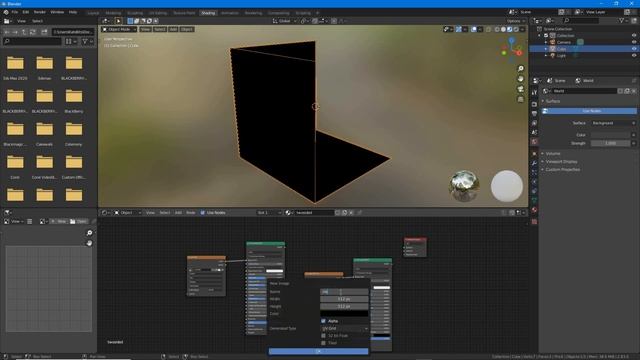The height and width of the screenshot is (360, 640).
Task: Toggle Use Nodes checkbox in node editor
Action: pos(203,213)
